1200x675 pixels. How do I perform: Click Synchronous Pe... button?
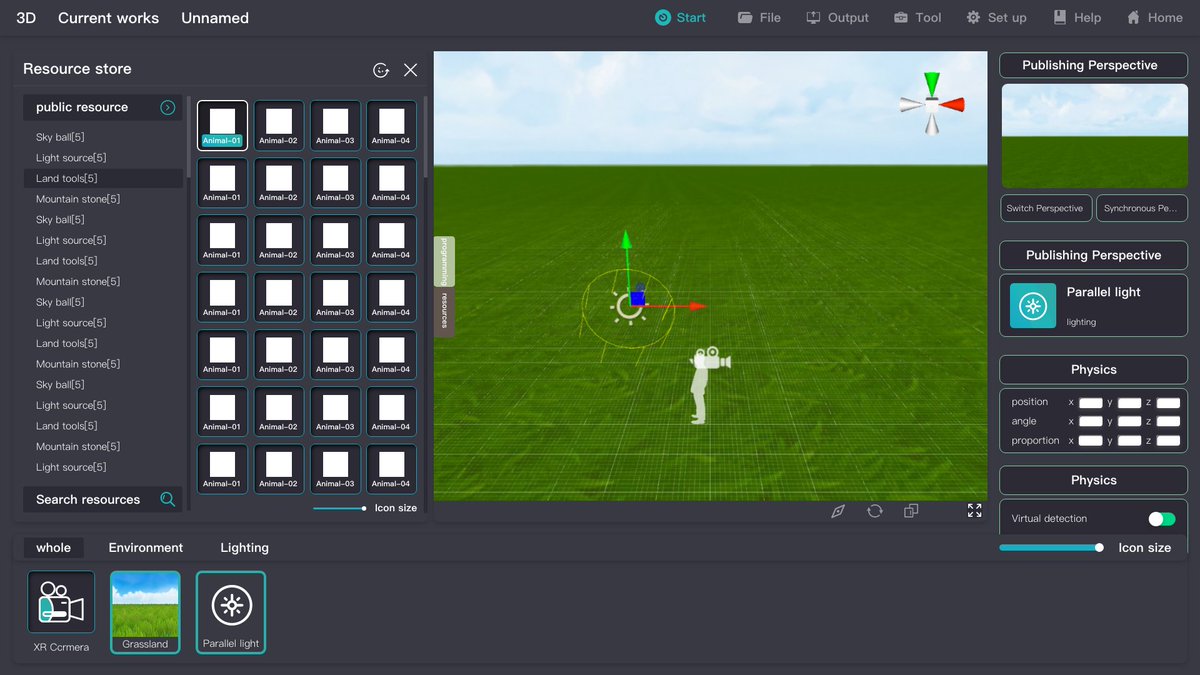coord(1142,208)
